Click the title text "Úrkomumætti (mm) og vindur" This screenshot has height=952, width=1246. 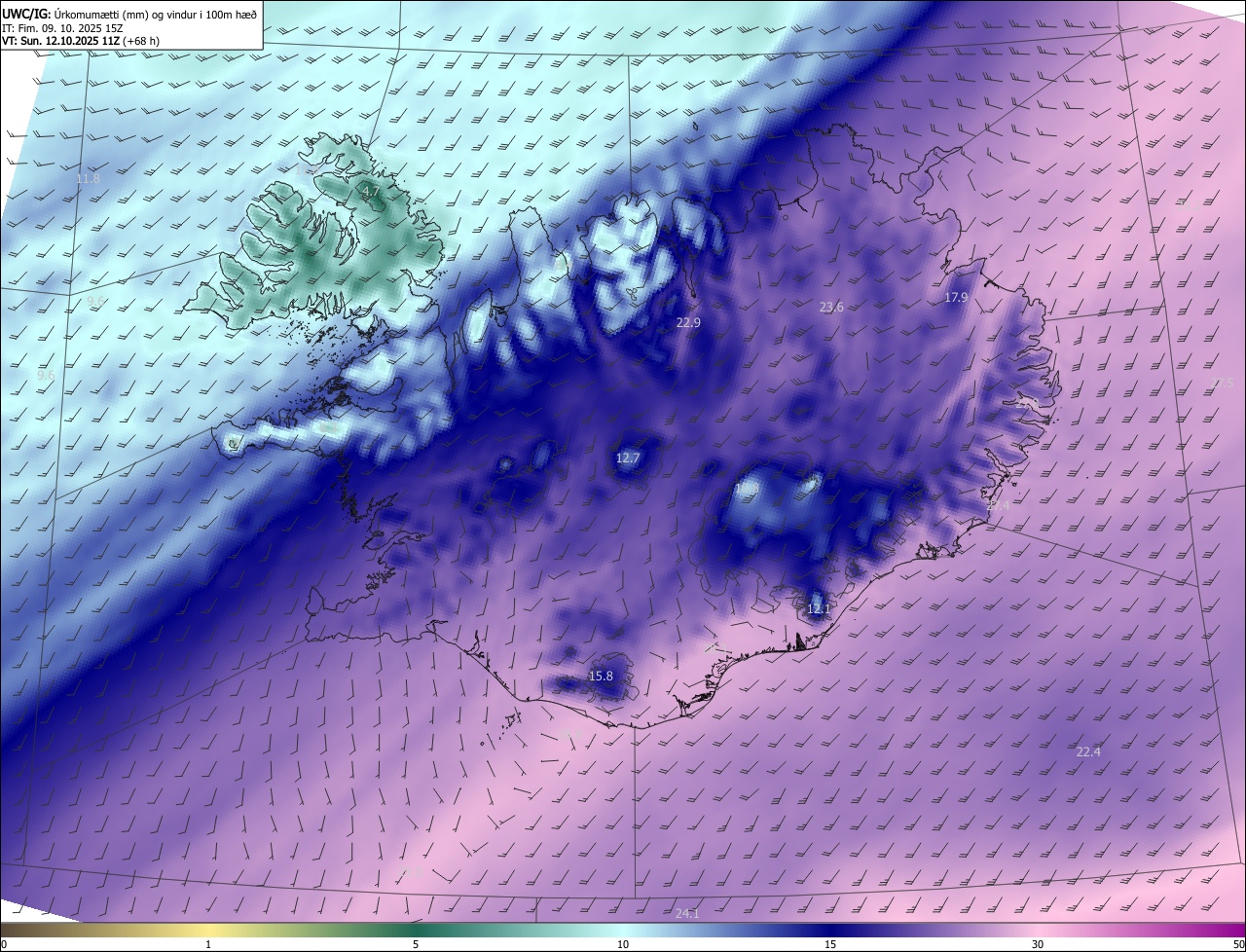pos(127,14)
